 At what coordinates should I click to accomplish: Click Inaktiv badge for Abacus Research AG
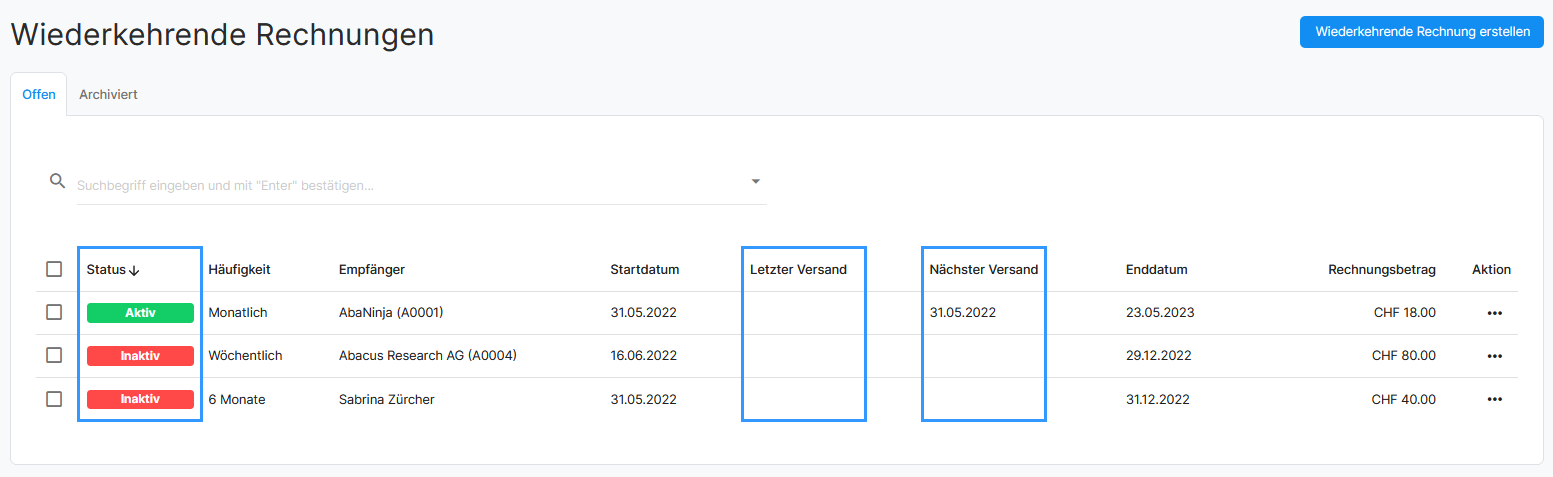(140, 356)
